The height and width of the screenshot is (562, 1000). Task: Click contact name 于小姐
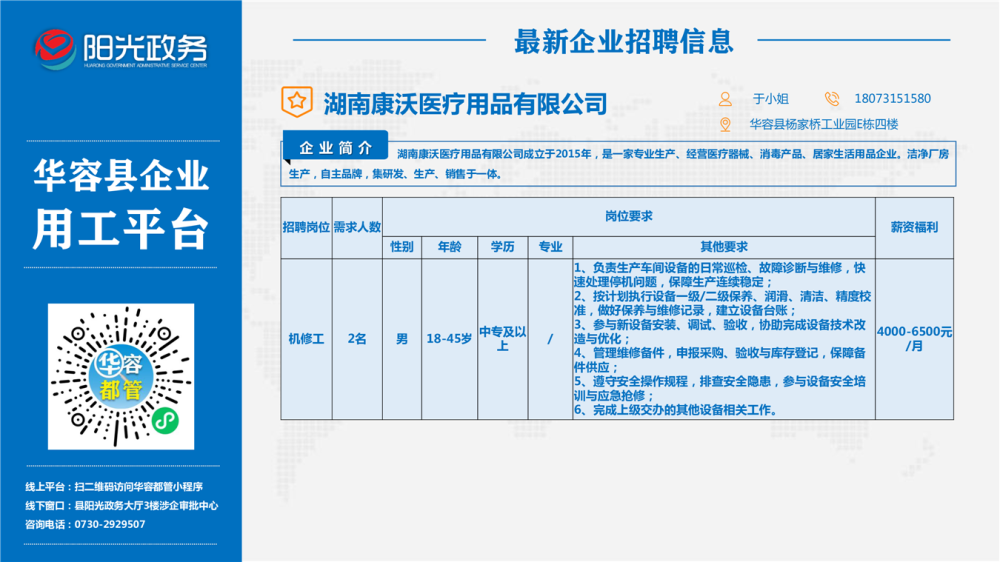(770, 99)
